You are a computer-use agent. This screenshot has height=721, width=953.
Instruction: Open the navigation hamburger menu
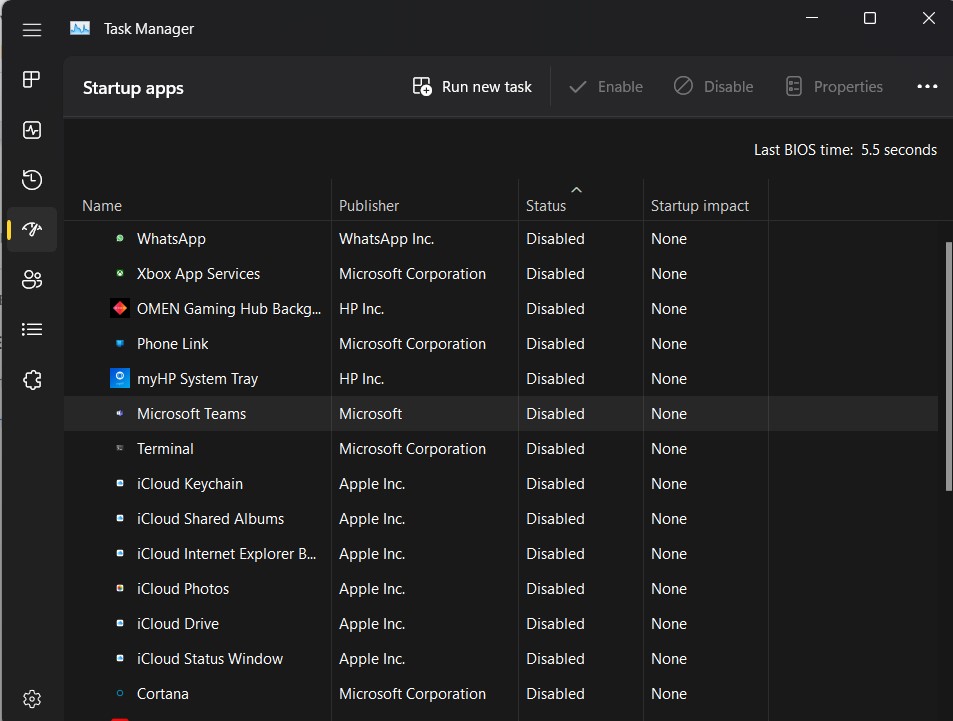point(31,30)
